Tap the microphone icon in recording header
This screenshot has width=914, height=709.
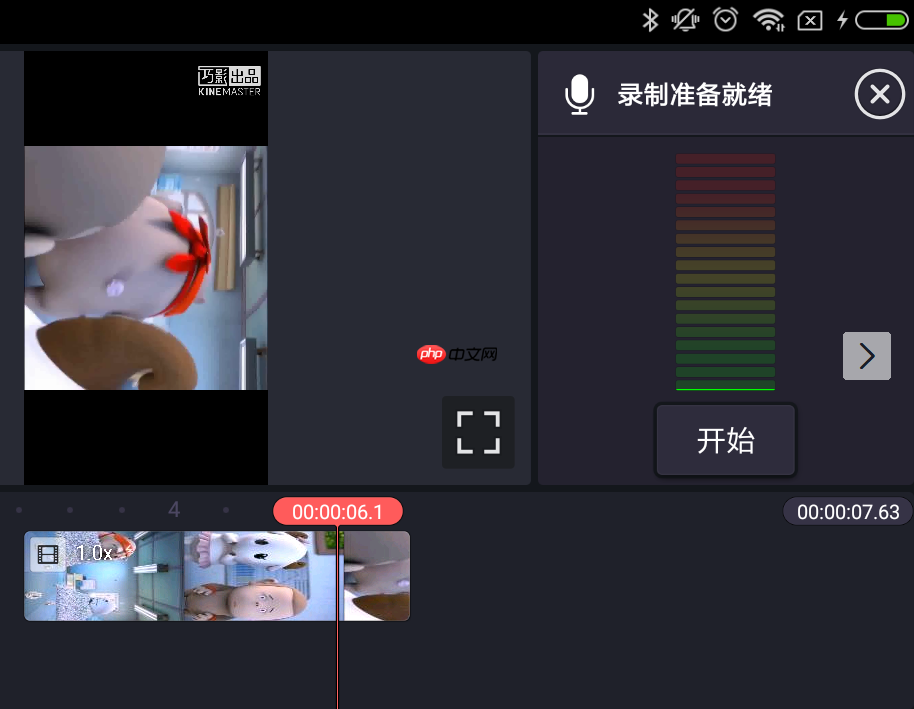pyautogui.click(x=579, y=94)
